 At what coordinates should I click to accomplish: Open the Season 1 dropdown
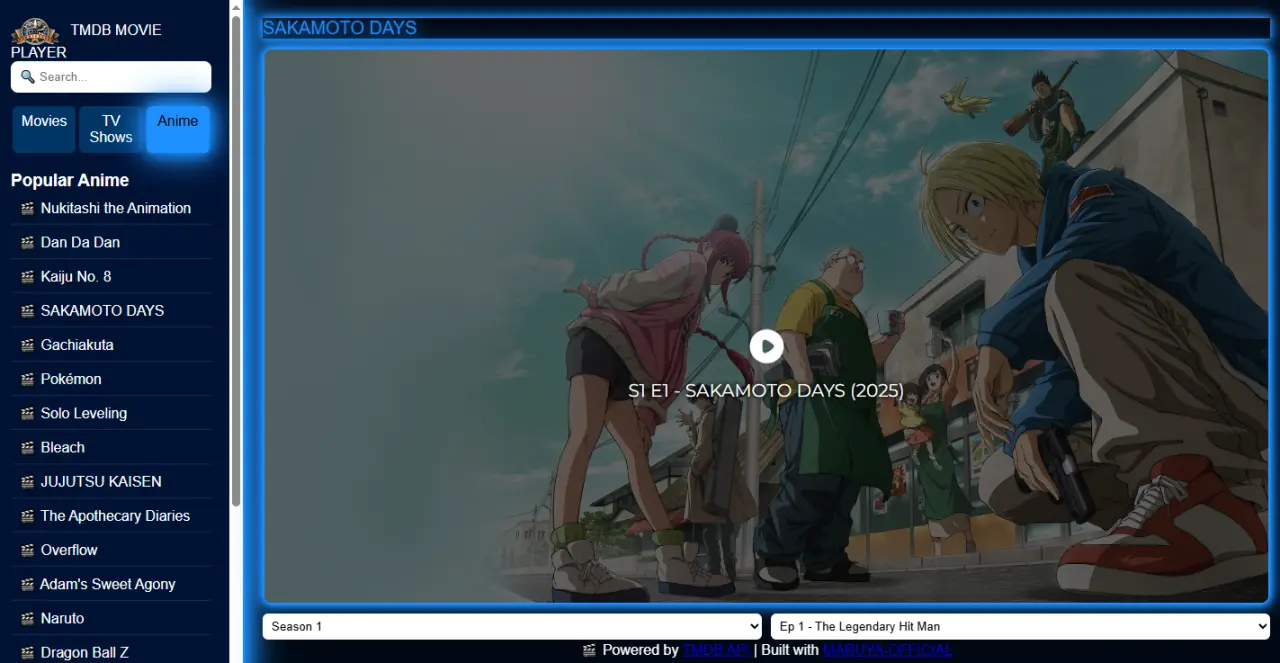click(514, 626)
